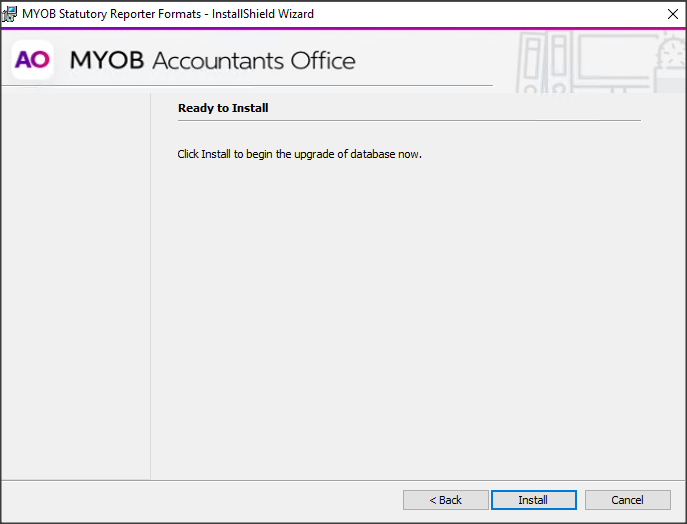This screenshot has height=524, width=687.
Task: Cancel the installation wizard
Action: coord(627,500)
